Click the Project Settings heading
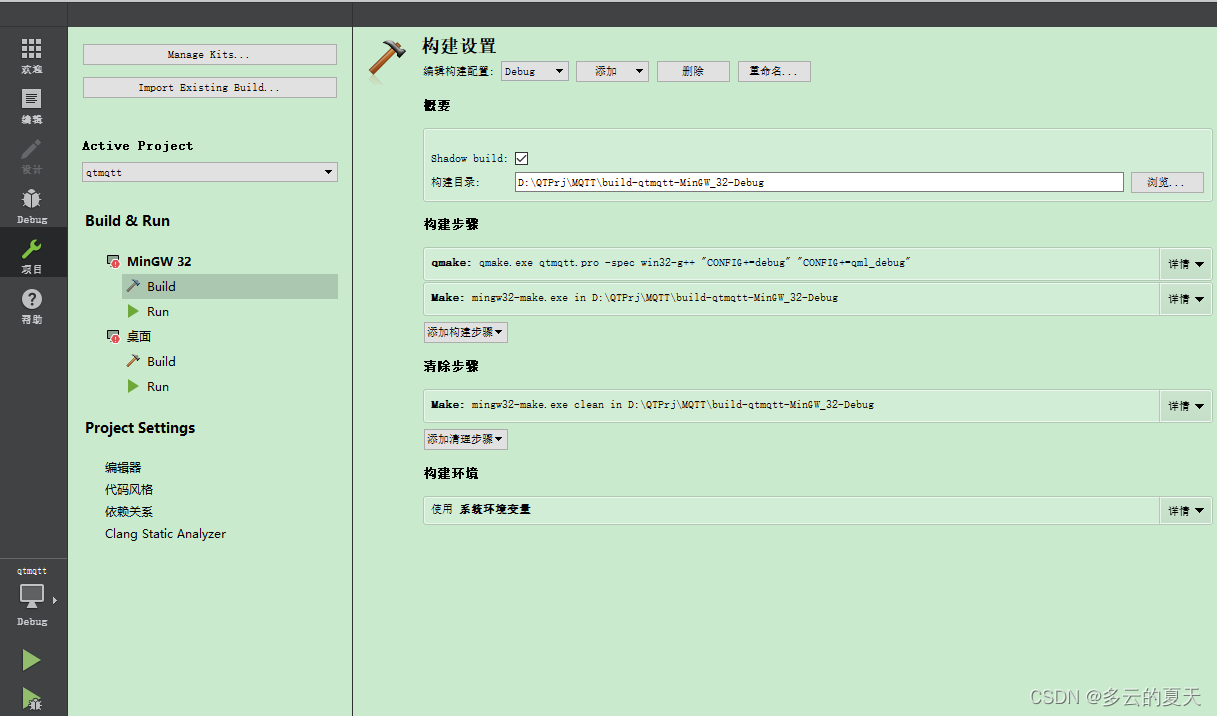This screenshot has height=716, width=1217. (x=140, y=428)
